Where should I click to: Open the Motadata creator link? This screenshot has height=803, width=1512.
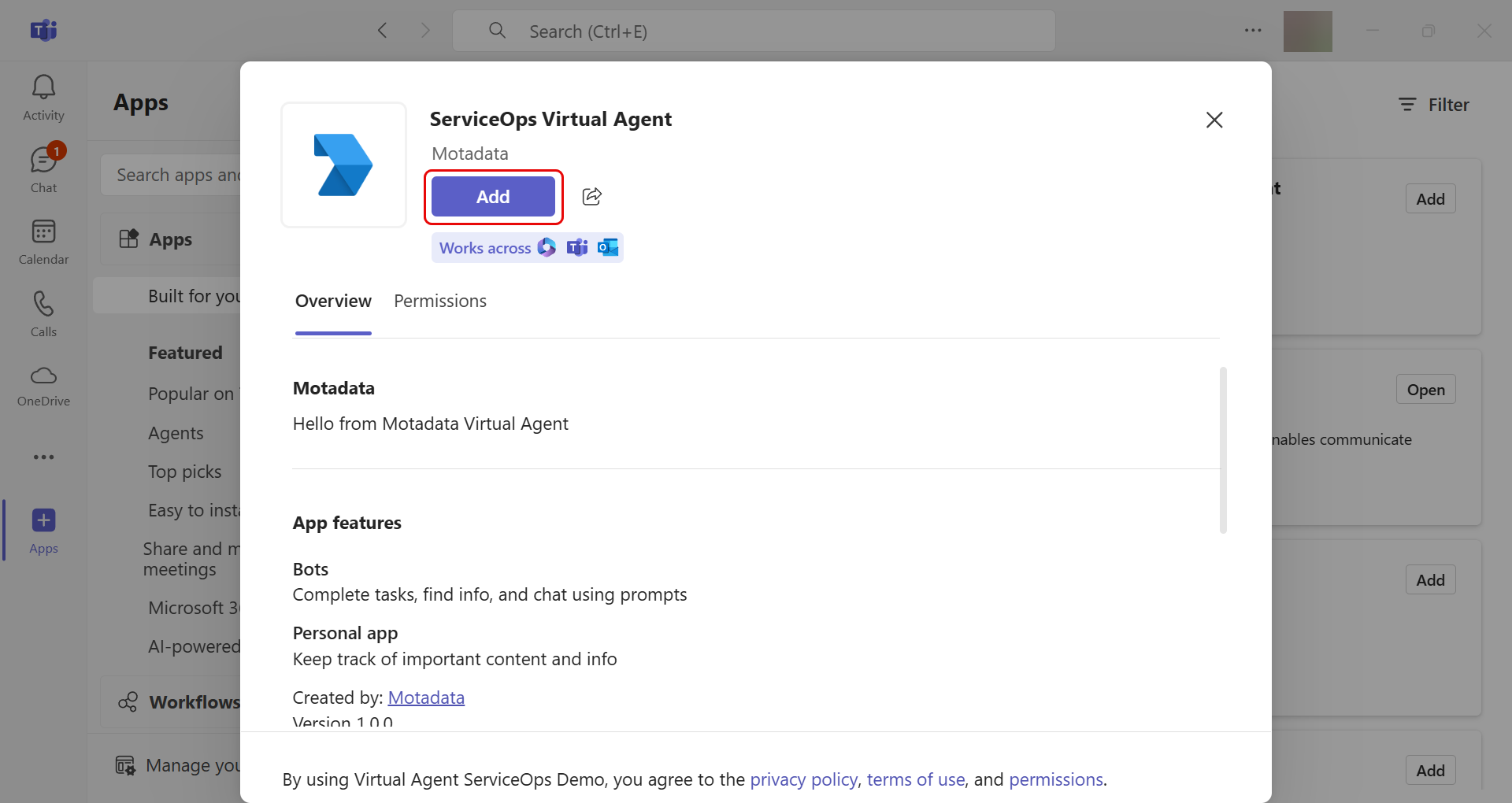pos(426,698)
